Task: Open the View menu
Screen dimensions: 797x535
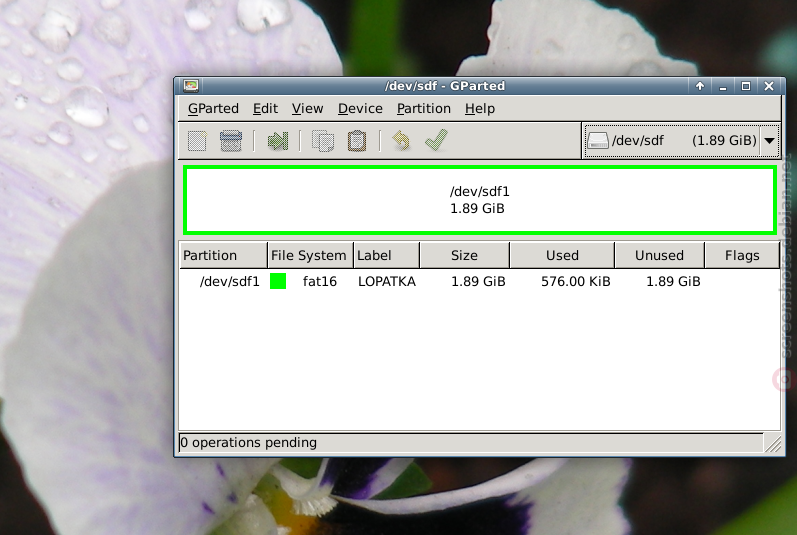Action: tap(307, 109)
